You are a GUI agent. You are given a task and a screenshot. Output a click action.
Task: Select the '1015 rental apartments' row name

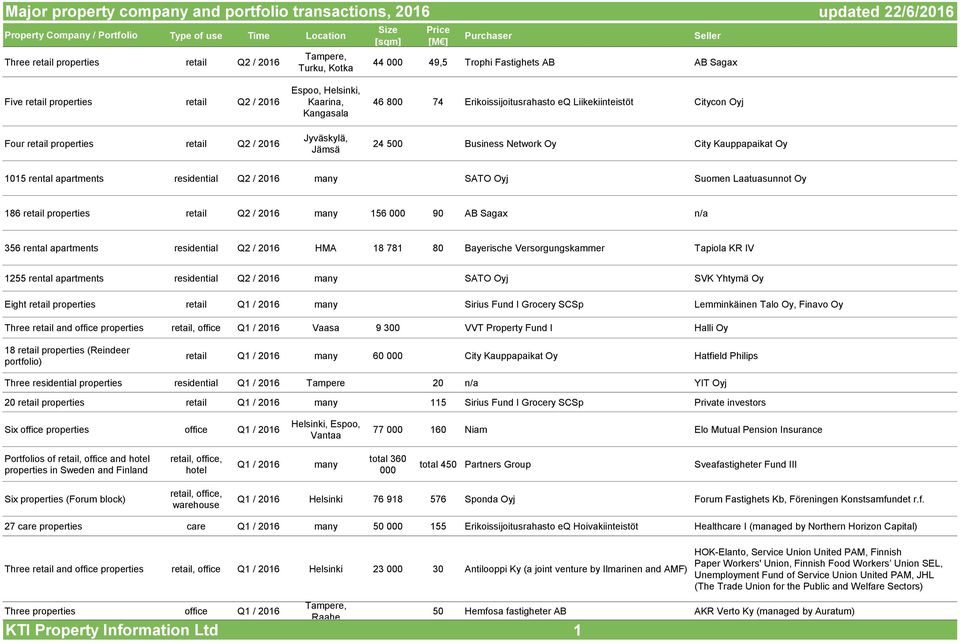pyautogui.click(x=54, y=178)
